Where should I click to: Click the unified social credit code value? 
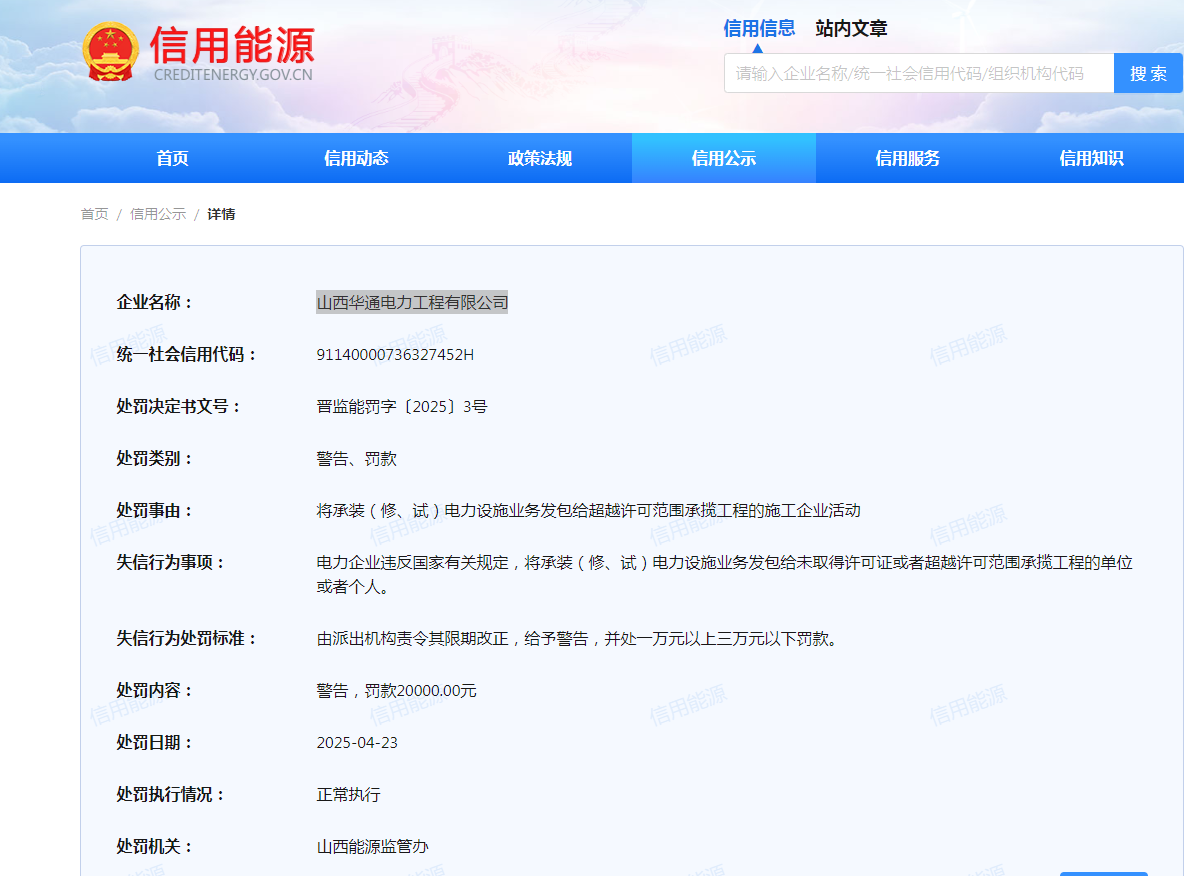(x=395, y=354)
